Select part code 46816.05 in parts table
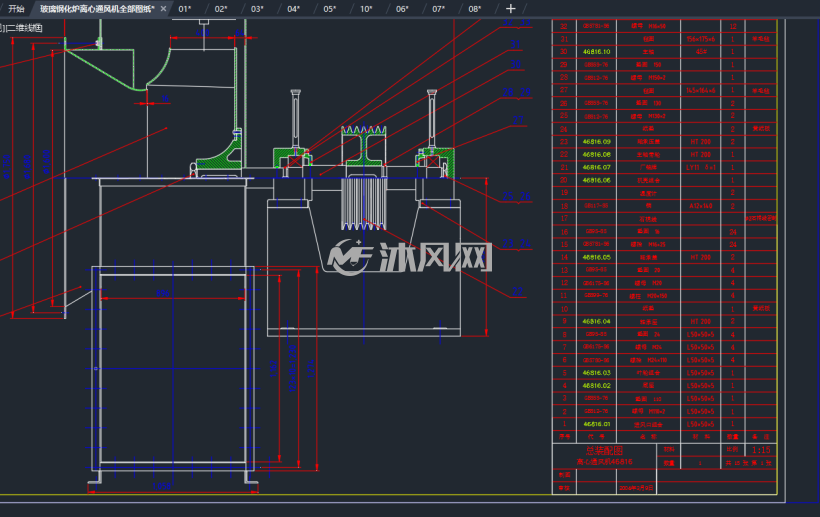The image size is (820, 517). [596, 257]
